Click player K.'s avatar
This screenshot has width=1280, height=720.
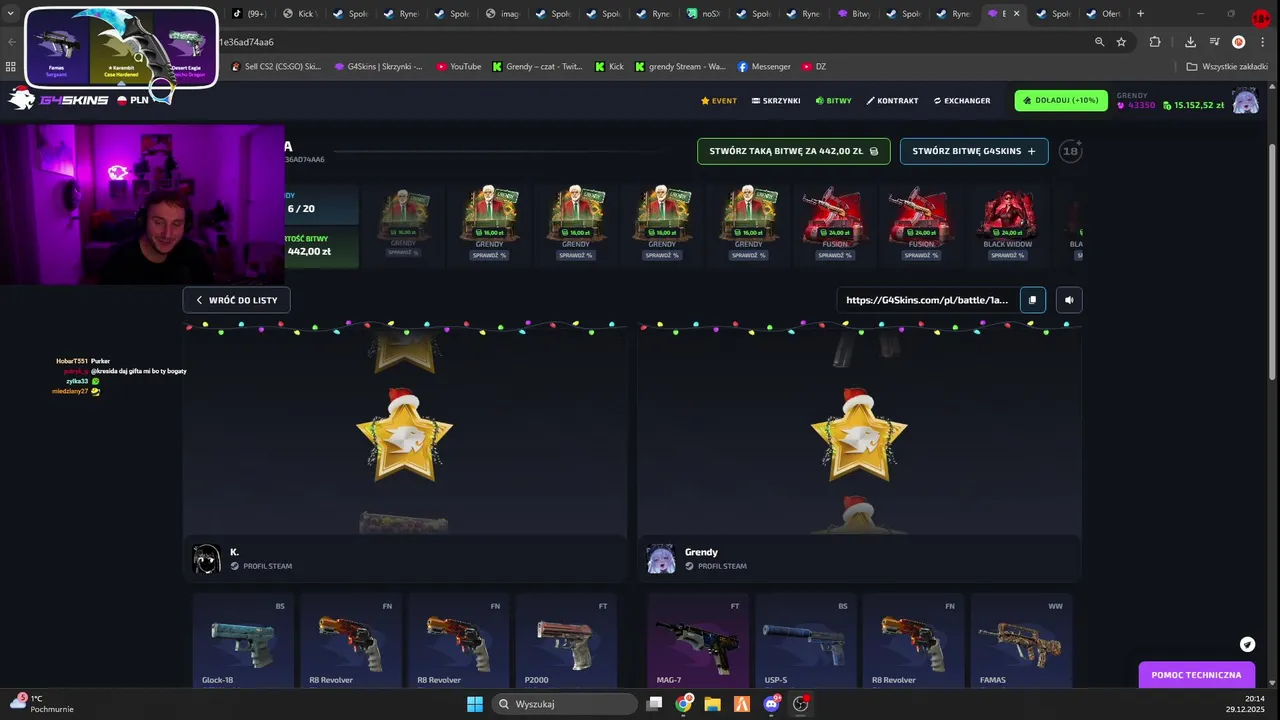(206, 559)
